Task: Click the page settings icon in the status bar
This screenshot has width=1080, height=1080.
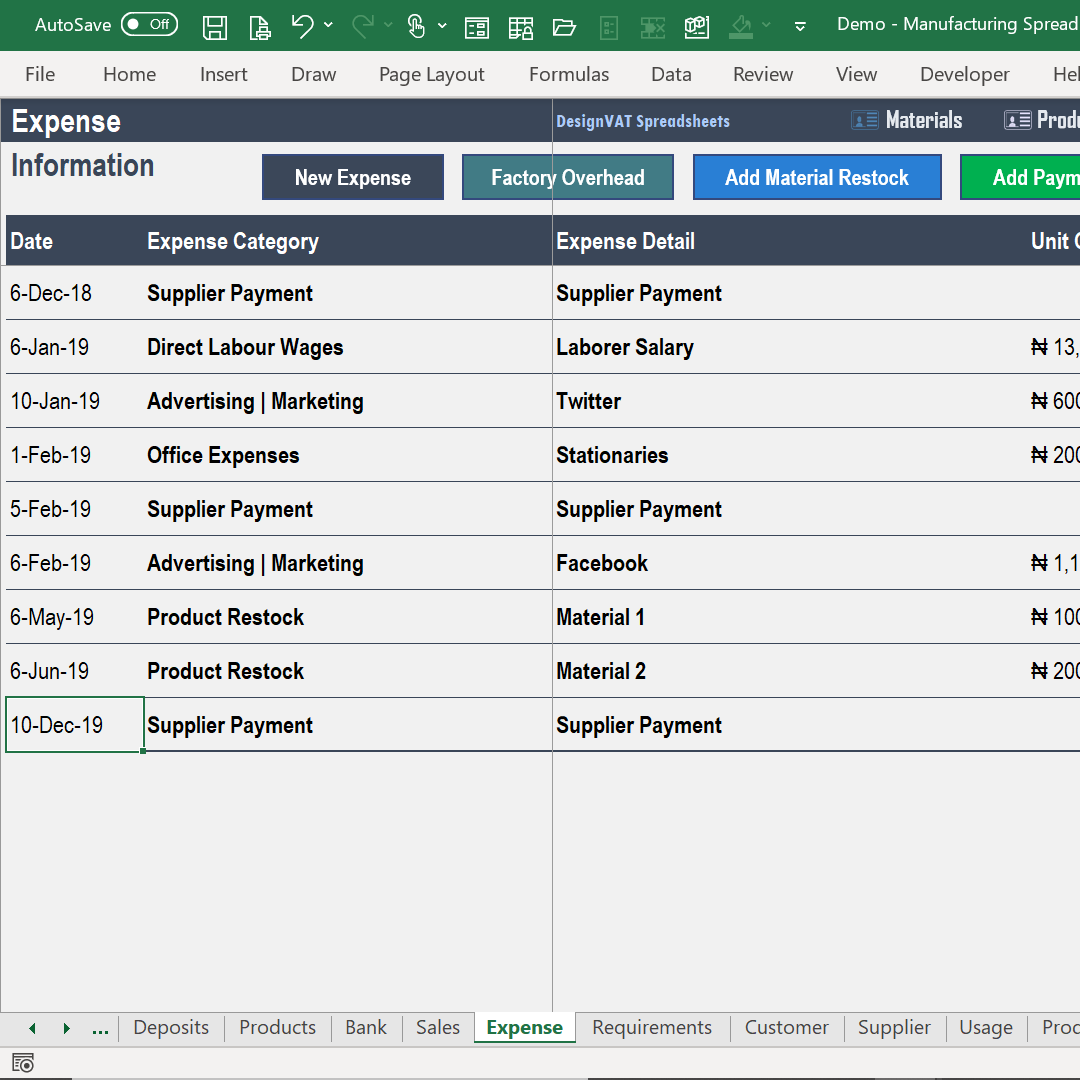Action: 22,1062
